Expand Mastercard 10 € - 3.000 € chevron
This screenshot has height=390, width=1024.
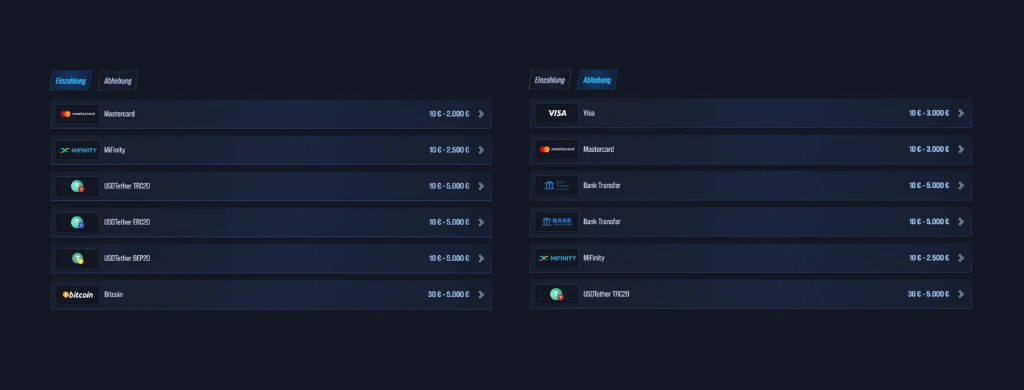click(961, 150)
